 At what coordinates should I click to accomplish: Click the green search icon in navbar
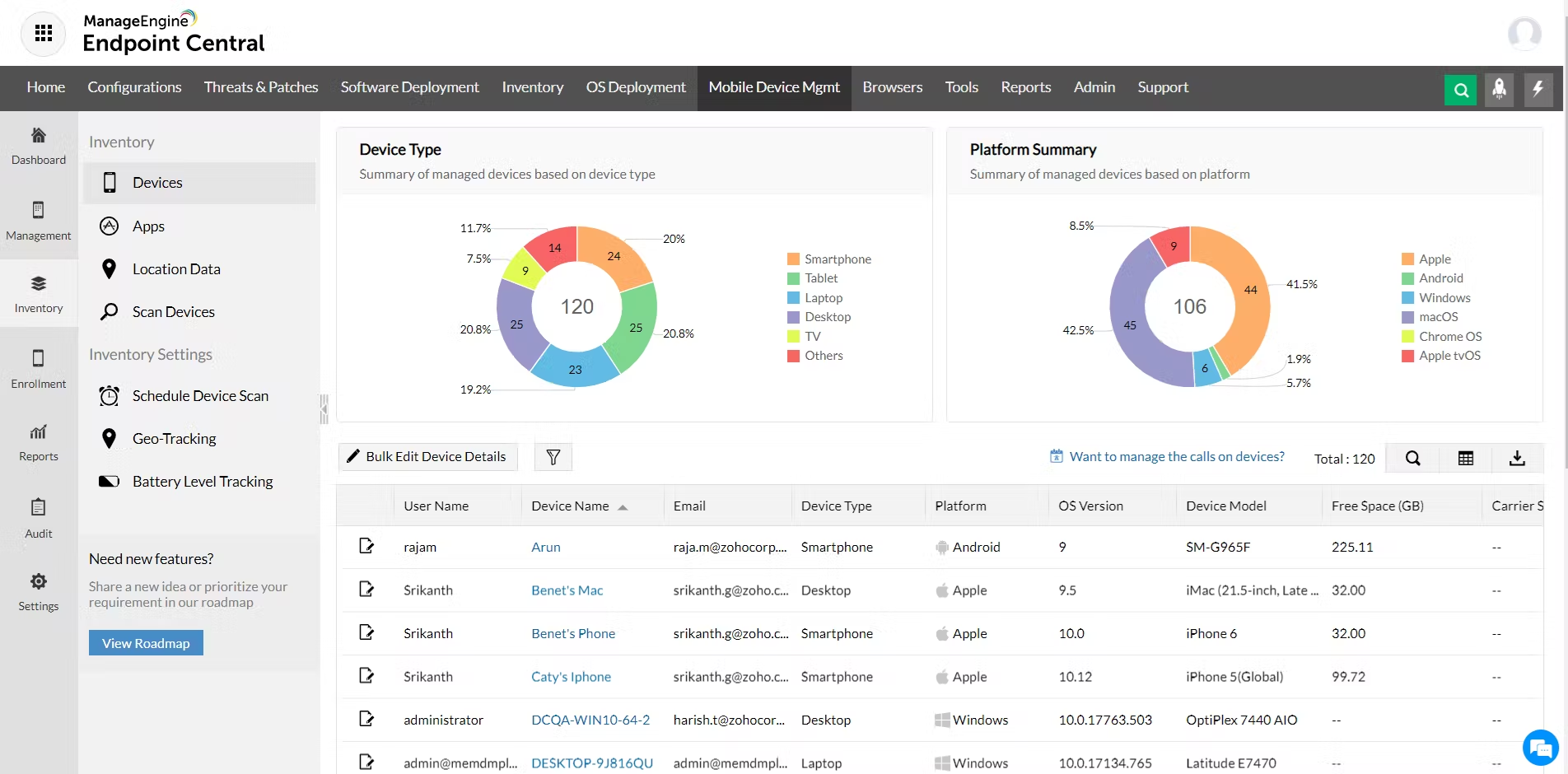(1460, 90)
